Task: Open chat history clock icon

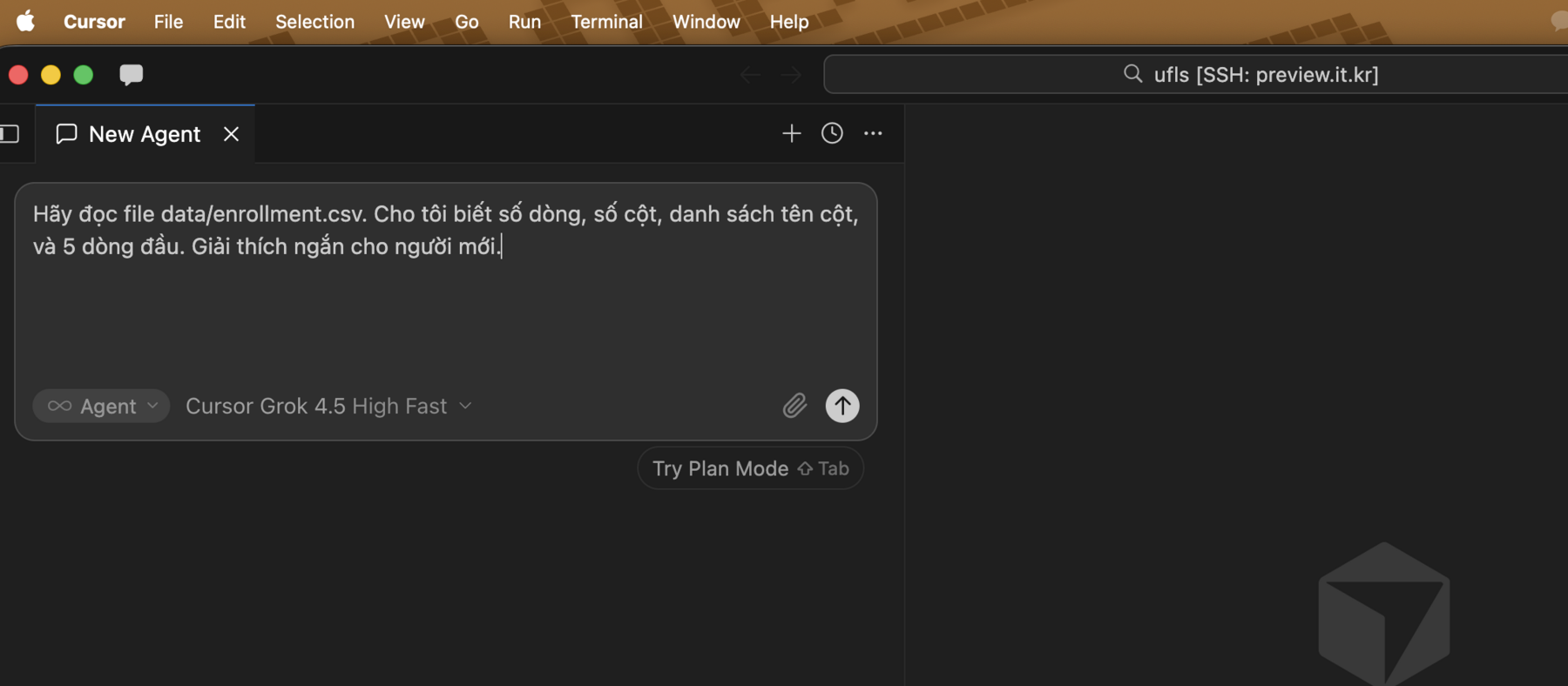Action: click(x=832, y=133)
